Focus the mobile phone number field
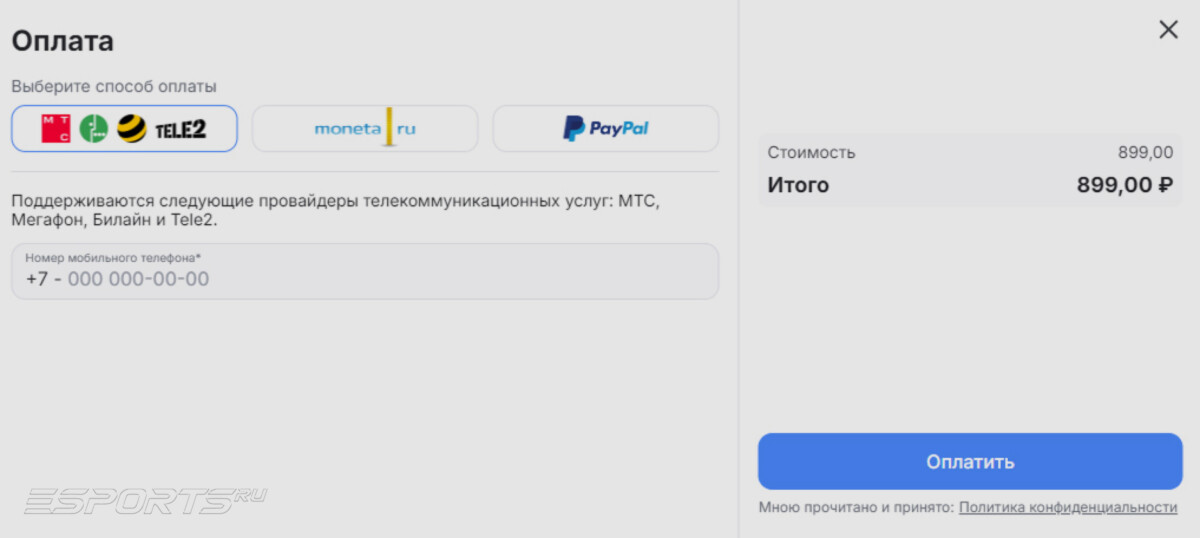This screenshot has height=538, width=1200. click(x=365, y=271)
